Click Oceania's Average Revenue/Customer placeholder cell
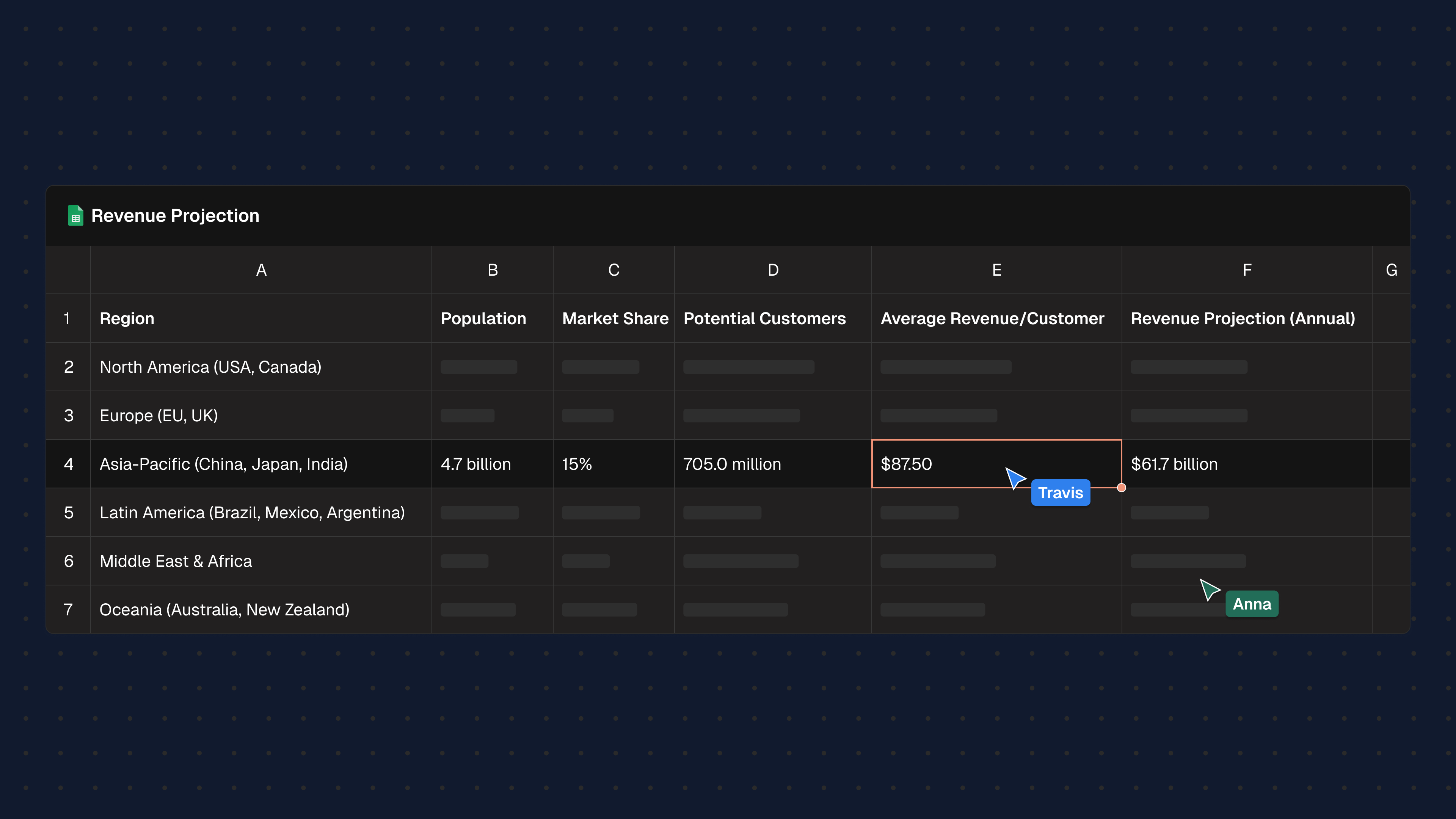The width and height of the screenshot is (1456, 819). click(x=996, y=609)
